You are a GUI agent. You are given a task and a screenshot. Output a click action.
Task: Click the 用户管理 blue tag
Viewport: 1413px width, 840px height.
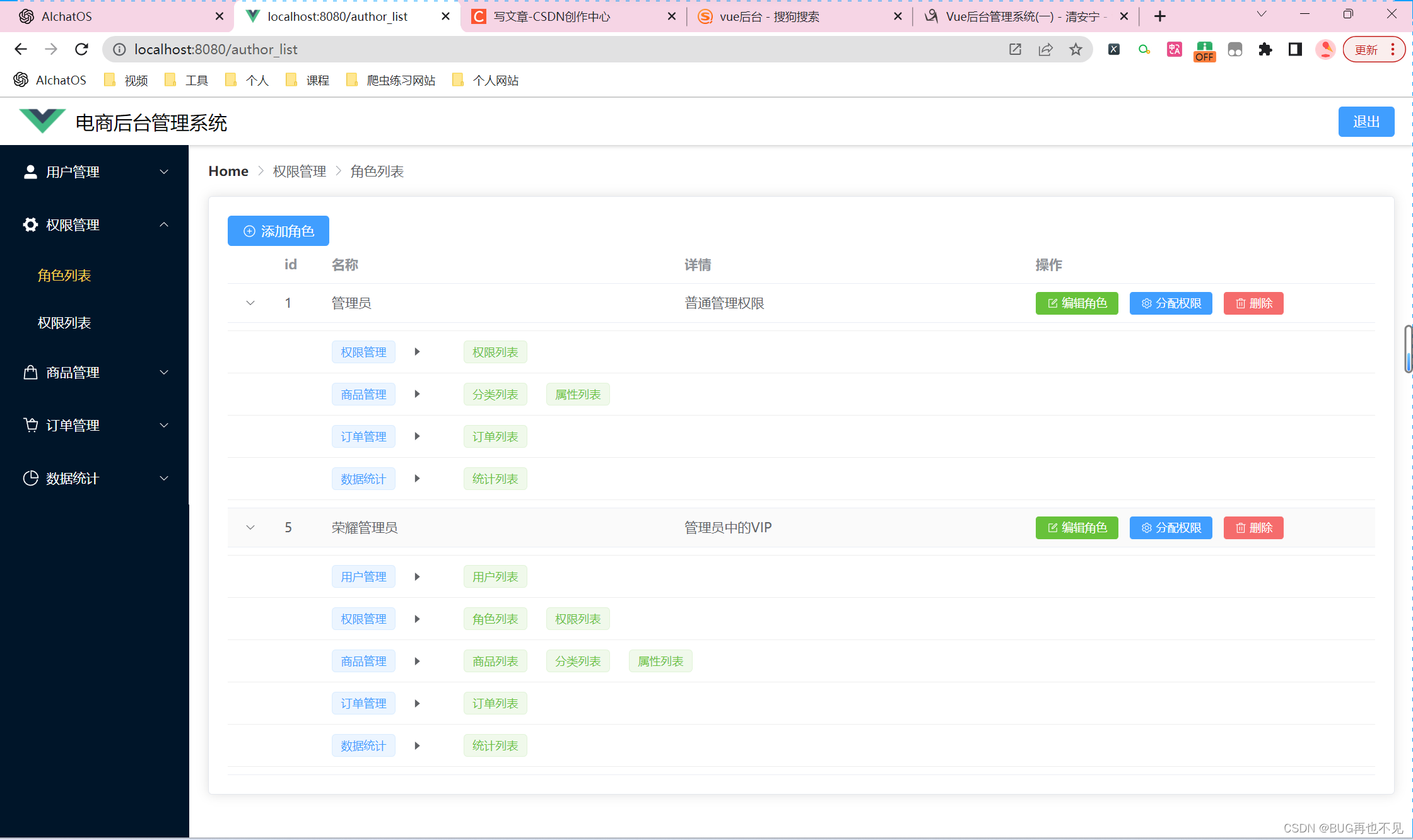click(x=363, y=576)
